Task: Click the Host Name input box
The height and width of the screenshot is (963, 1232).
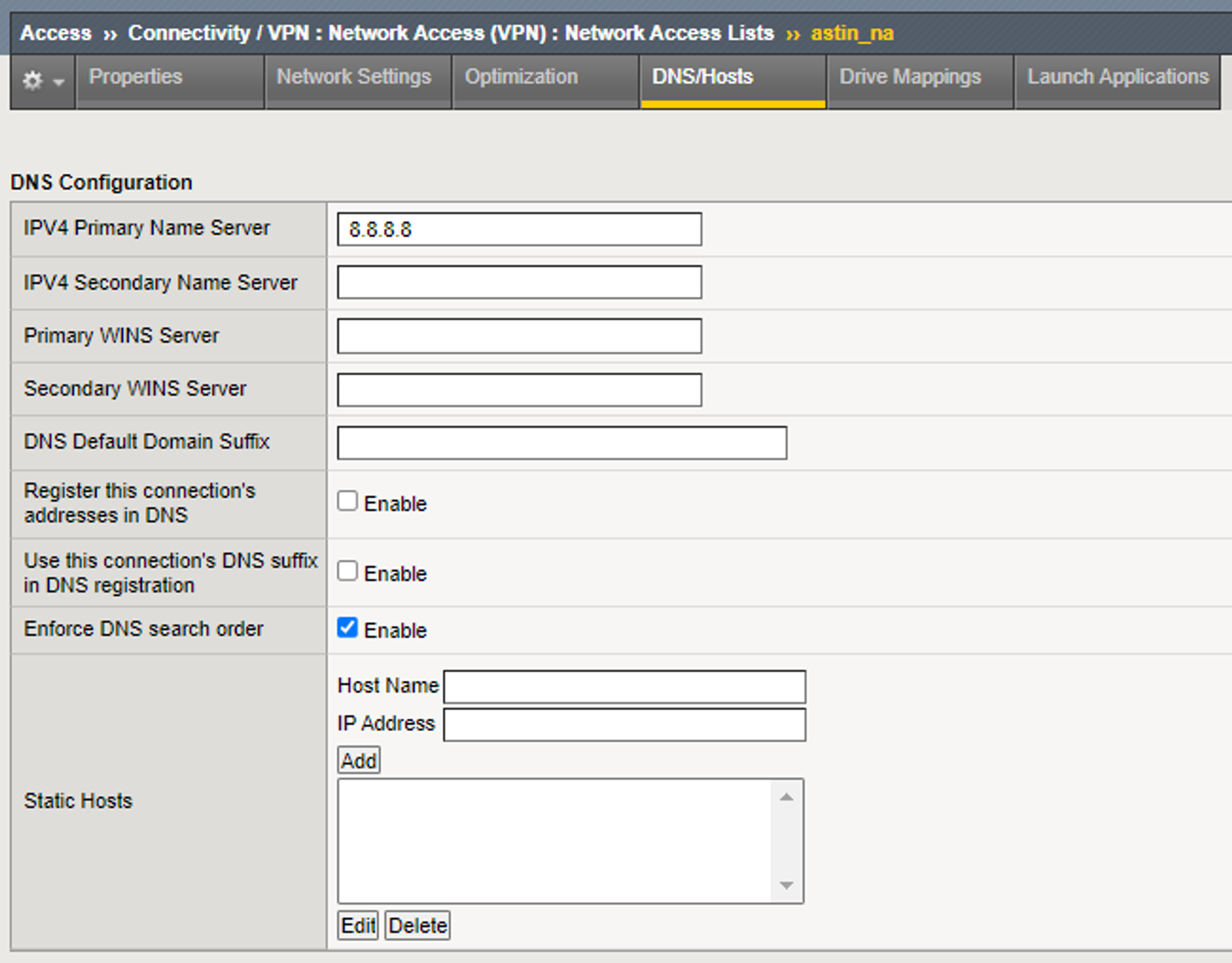Action: coord(624,687)
